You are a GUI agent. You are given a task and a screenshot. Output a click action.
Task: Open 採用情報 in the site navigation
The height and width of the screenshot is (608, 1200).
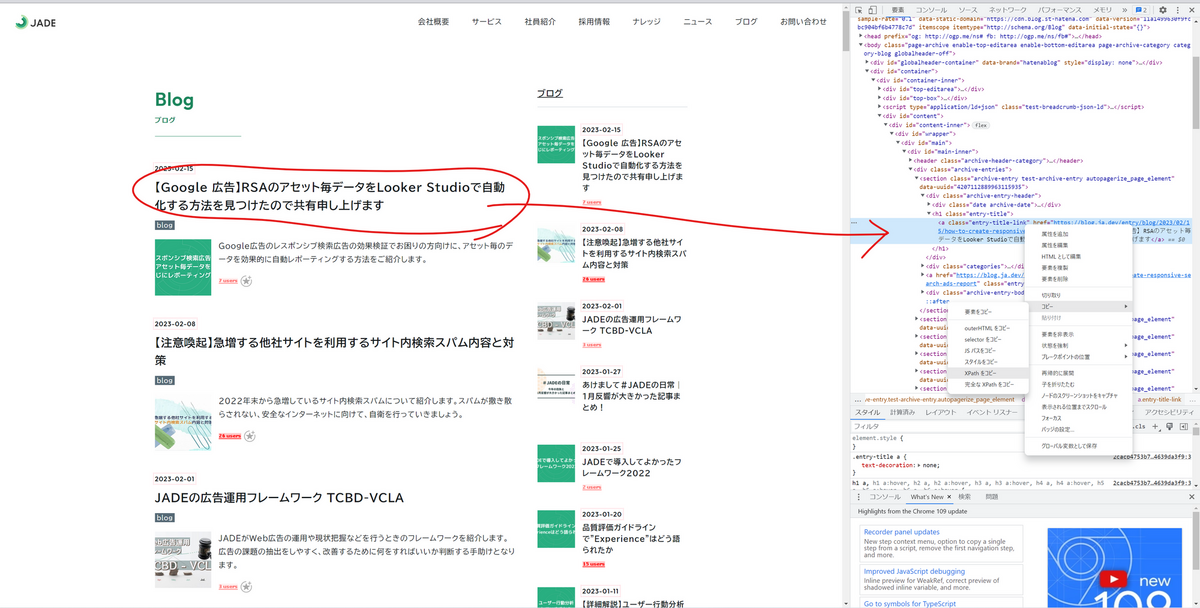(x=594, y=21)
